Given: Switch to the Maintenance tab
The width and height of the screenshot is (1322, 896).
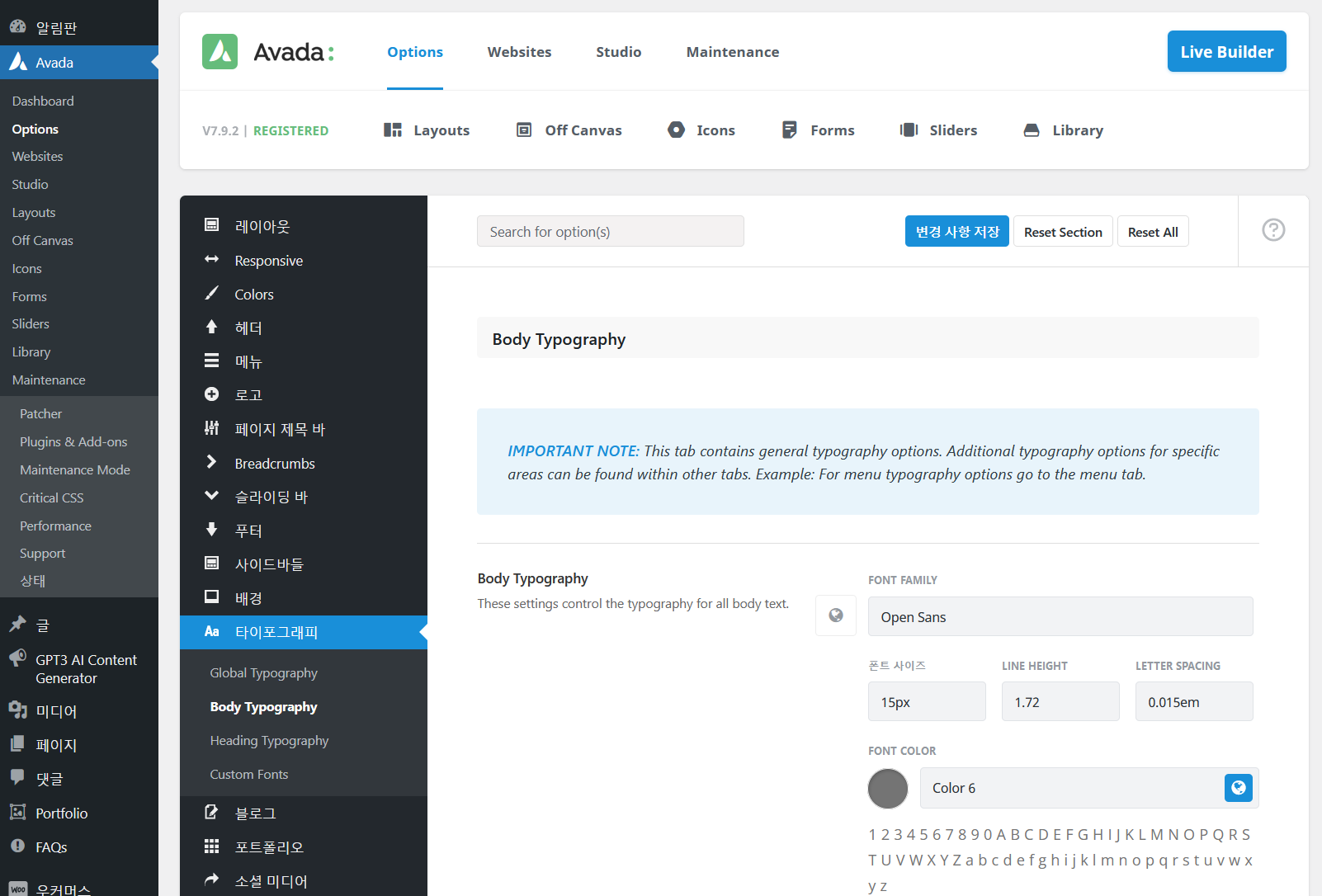Looking at the screenshot, I should point(733,52).
